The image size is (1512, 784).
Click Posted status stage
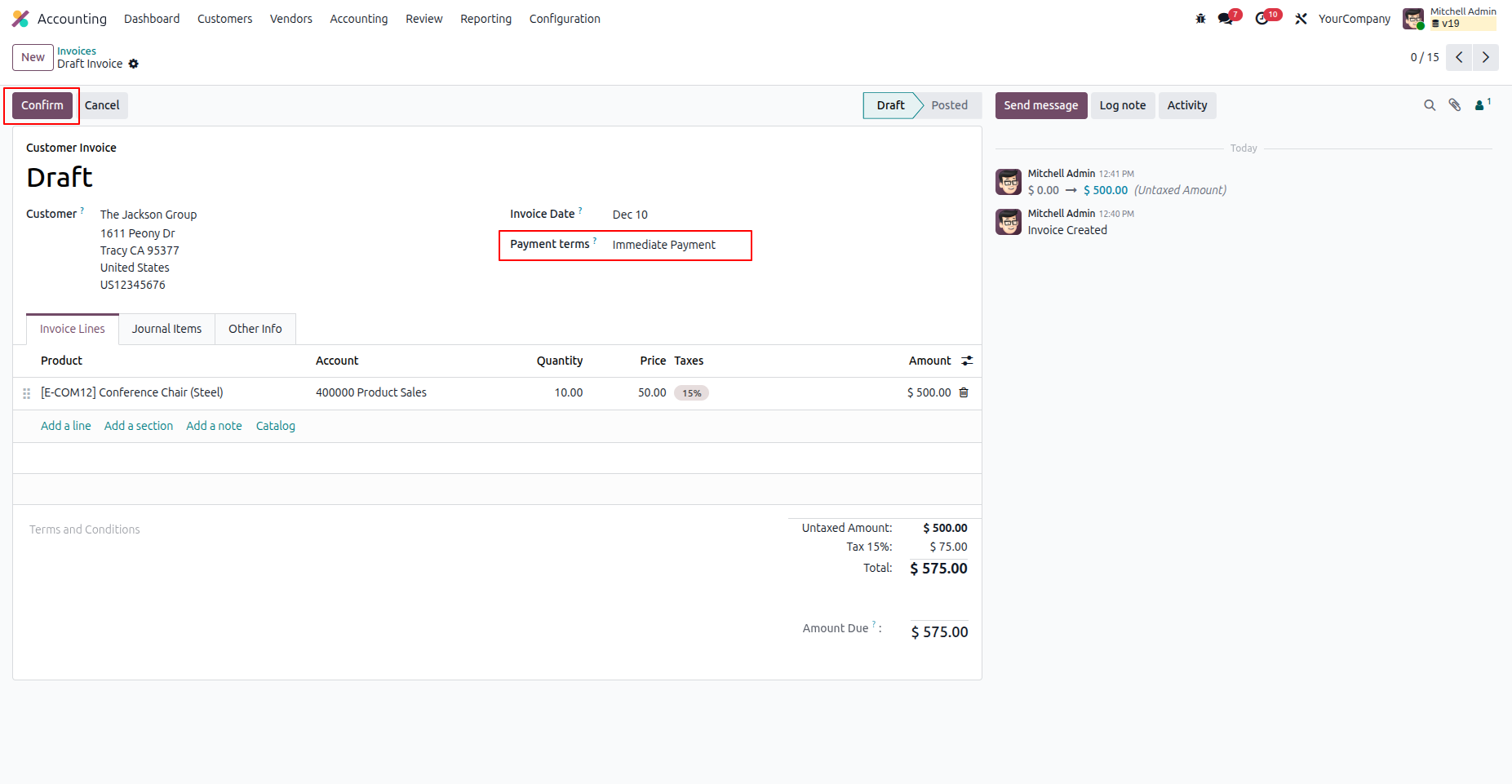(950, 105)
